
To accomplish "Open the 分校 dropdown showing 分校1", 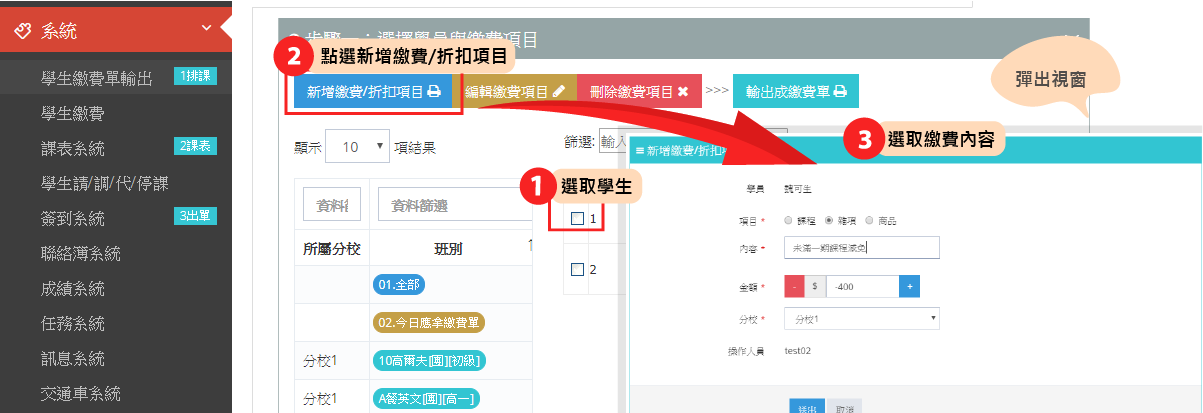I will (862, 319).
